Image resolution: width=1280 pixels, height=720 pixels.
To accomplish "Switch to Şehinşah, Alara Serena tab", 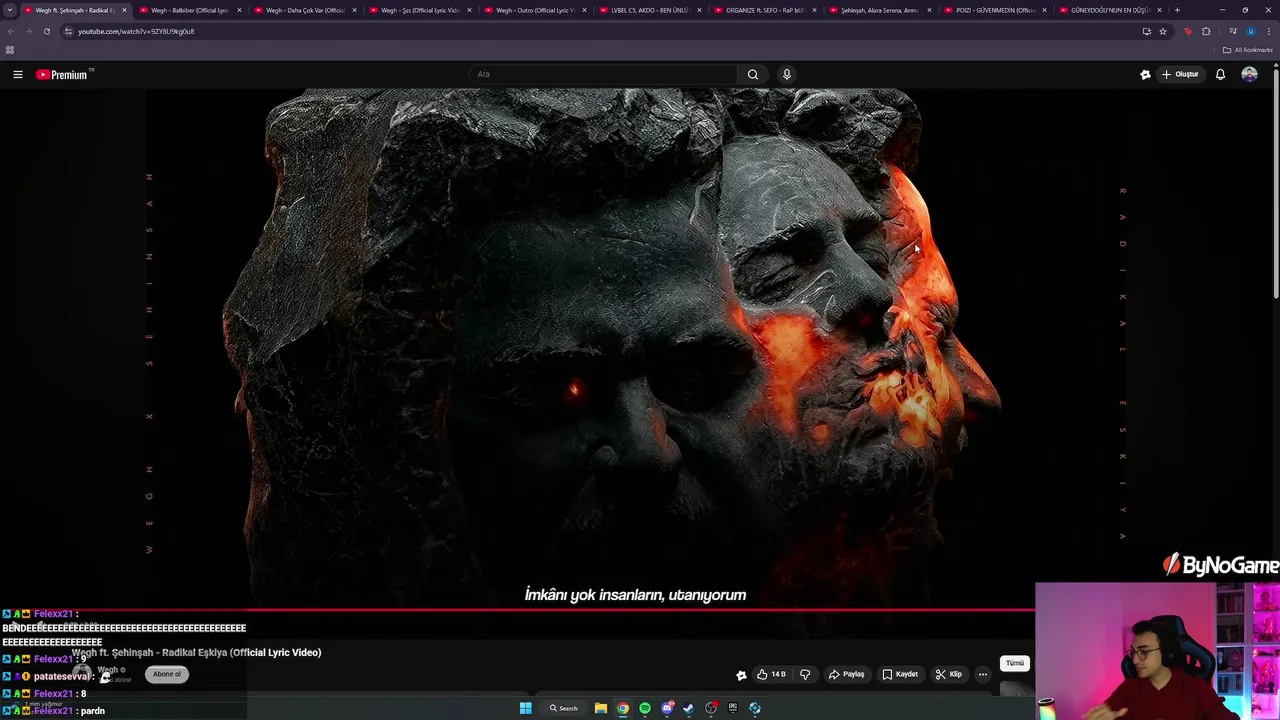I will [880, 10].
